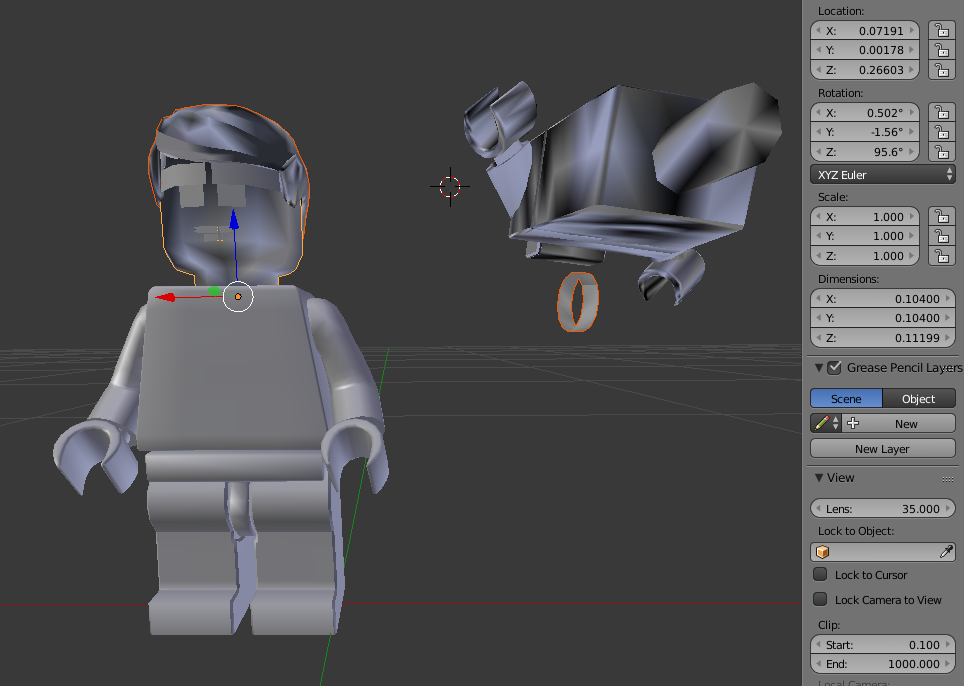Decrease Lens value with the left arrow
The width and height of the screenshot is (964, 686).
[818, 508]
